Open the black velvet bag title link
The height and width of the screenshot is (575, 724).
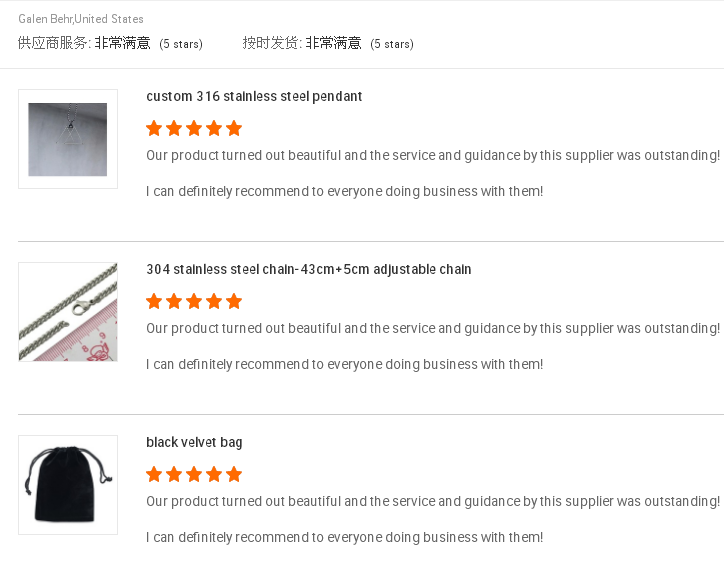194,442
